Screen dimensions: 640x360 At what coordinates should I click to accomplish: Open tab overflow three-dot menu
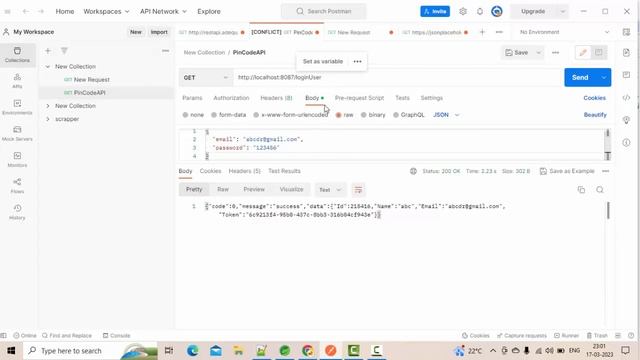click(x=499, y=32)
